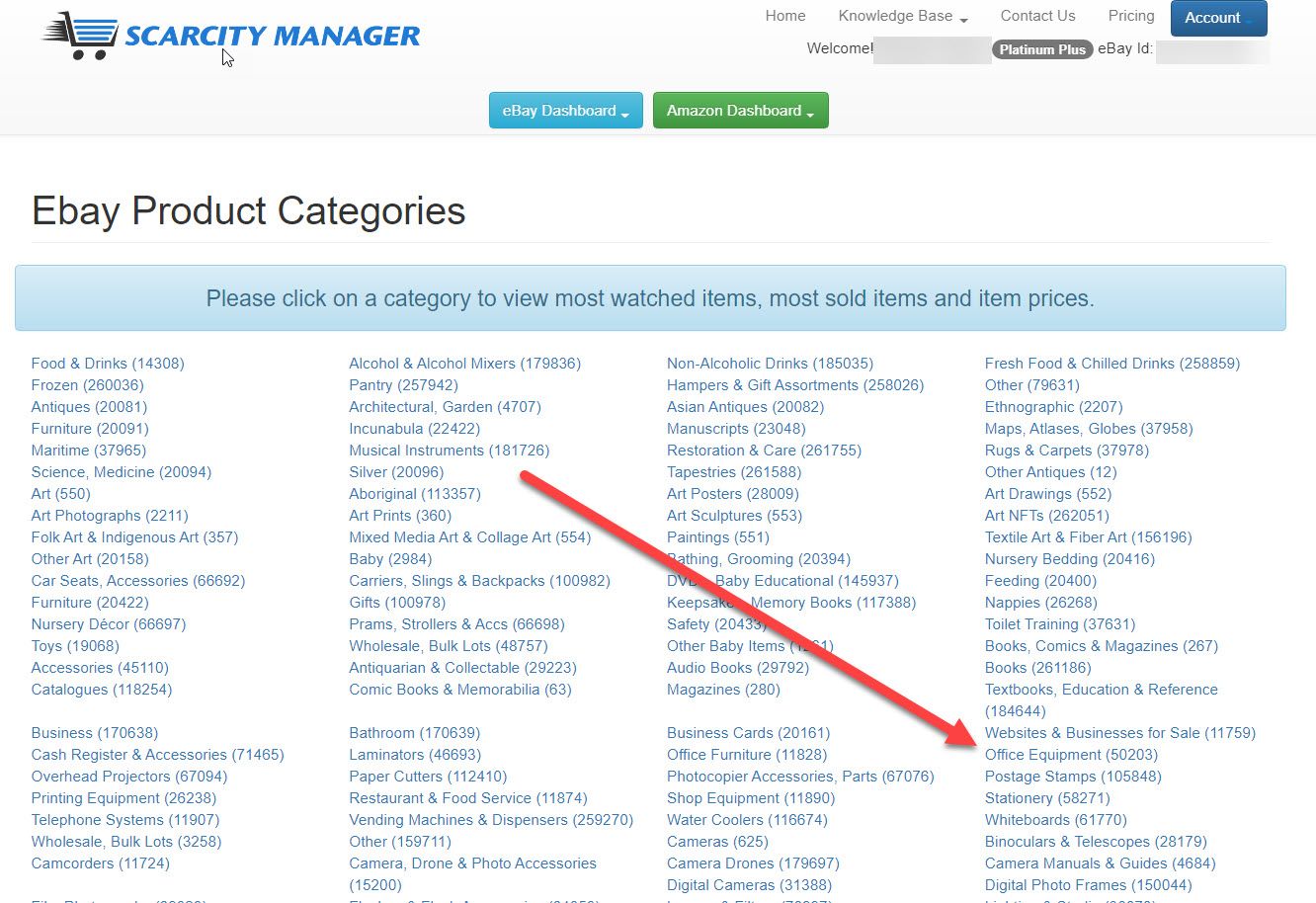This screenshot has height=903, width=1316.
Task: Open Fresh Food & Chilled Drinks
Action: pyautogui.click(x=1112, y=364)
